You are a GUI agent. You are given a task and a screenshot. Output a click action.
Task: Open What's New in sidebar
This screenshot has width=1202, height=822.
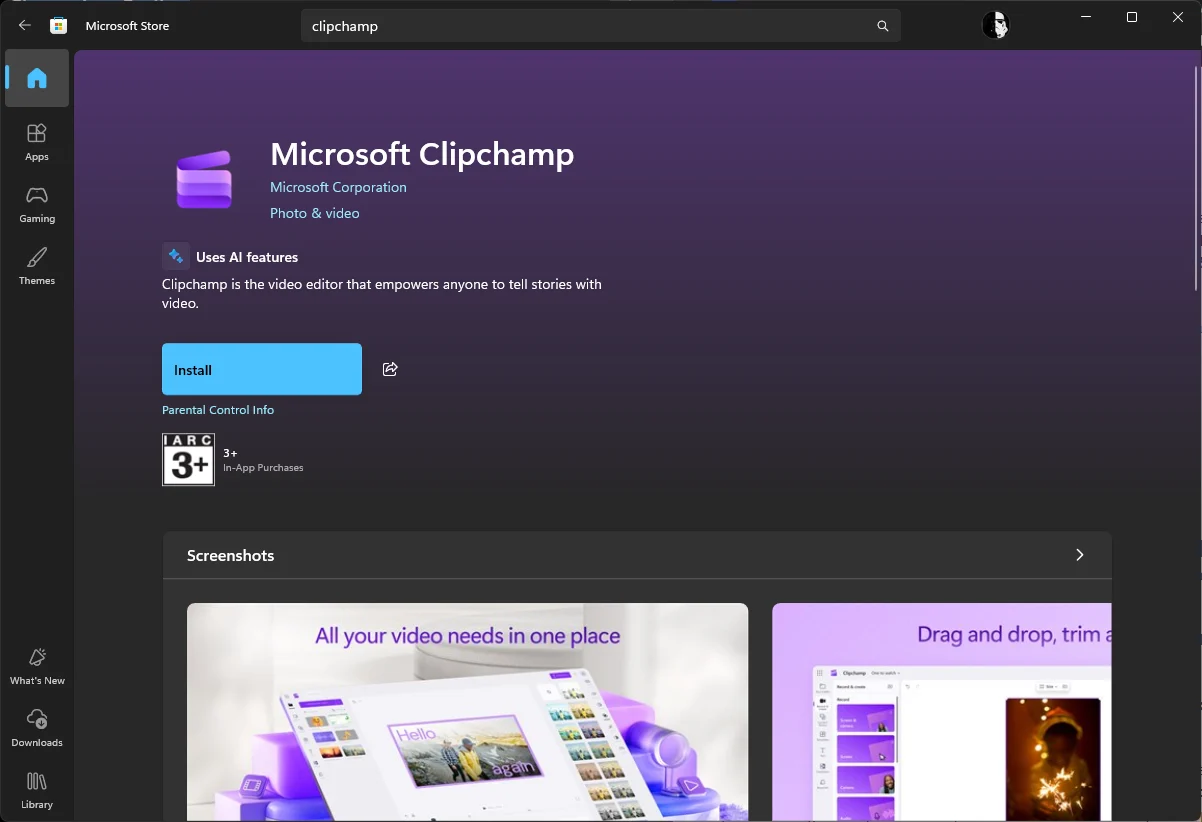pyautogui.click(x=37, y=666)
